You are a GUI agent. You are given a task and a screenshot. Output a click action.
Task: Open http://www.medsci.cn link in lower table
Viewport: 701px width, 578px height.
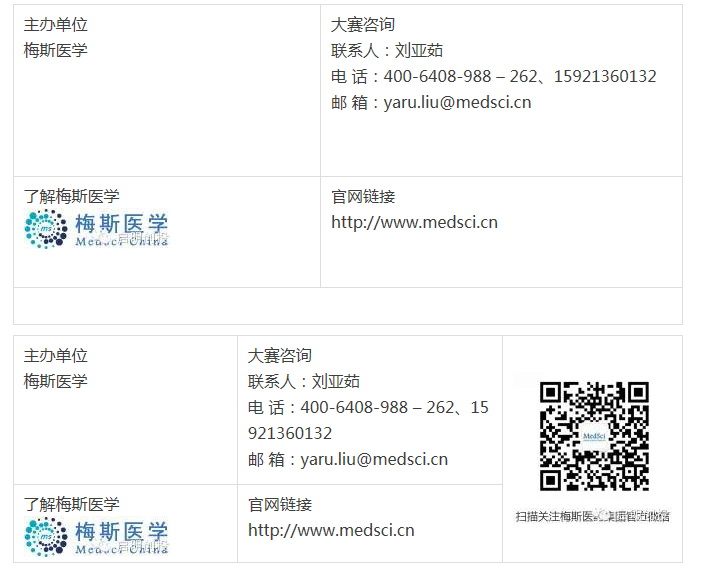click(x=331, y=530)
